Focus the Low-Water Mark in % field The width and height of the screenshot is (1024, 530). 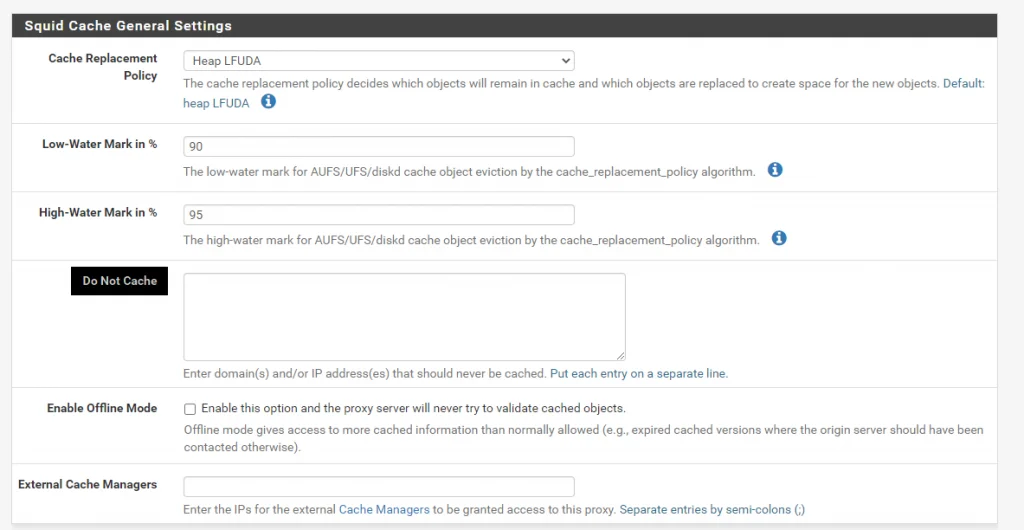pyautogui.click(x=379, y=146)
